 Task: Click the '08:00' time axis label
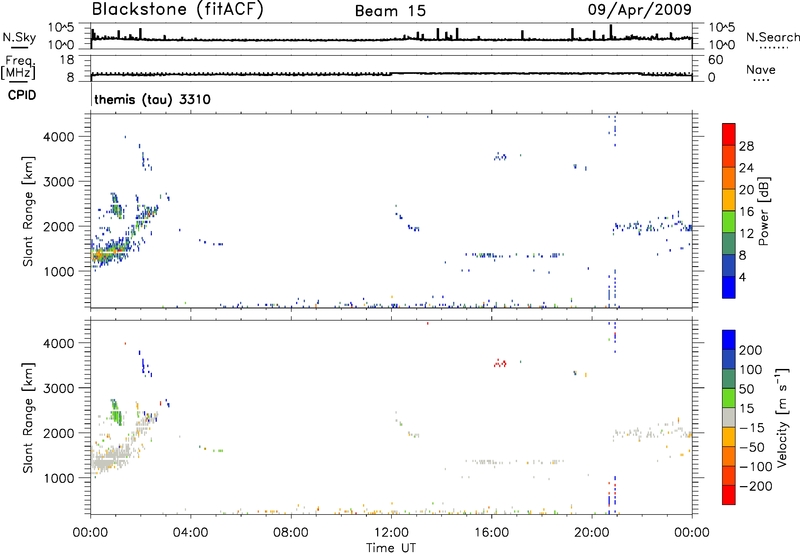(290, 533)
